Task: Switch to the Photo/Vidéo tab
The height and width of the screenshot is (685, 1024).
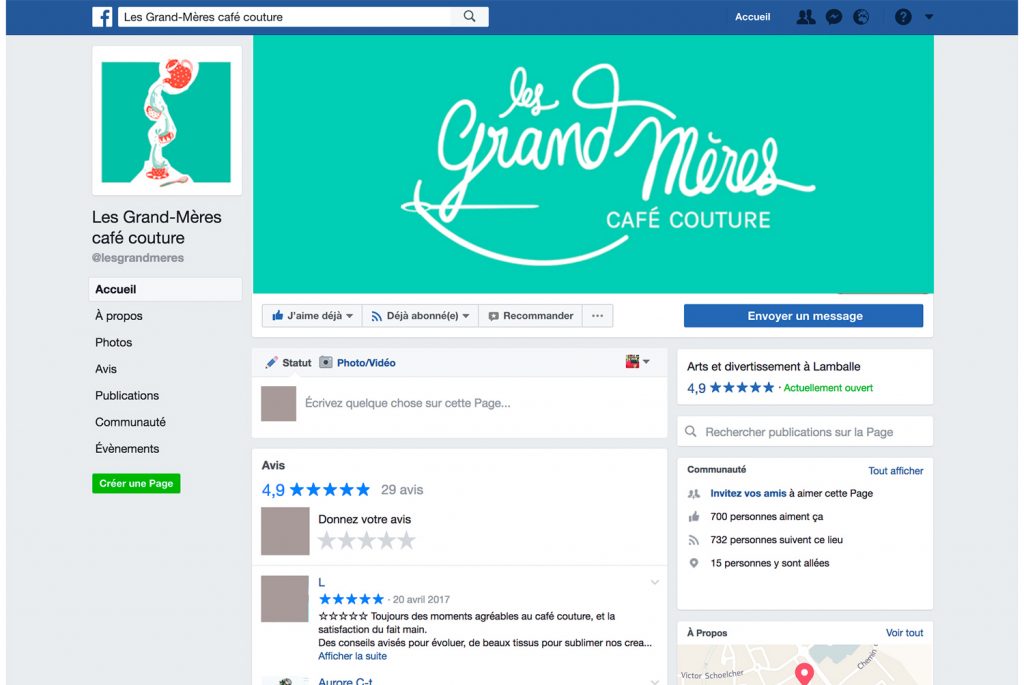Action: [x=358, y=362]
